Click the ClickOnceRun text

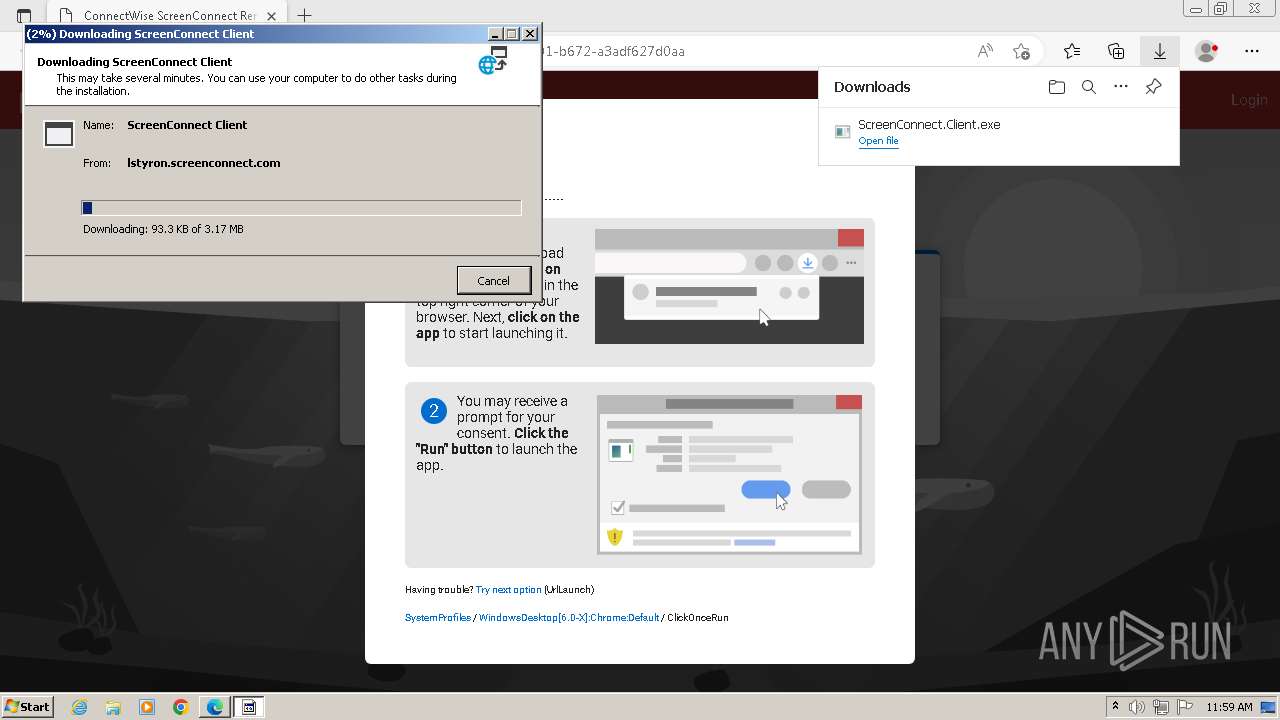click(698, 618)
